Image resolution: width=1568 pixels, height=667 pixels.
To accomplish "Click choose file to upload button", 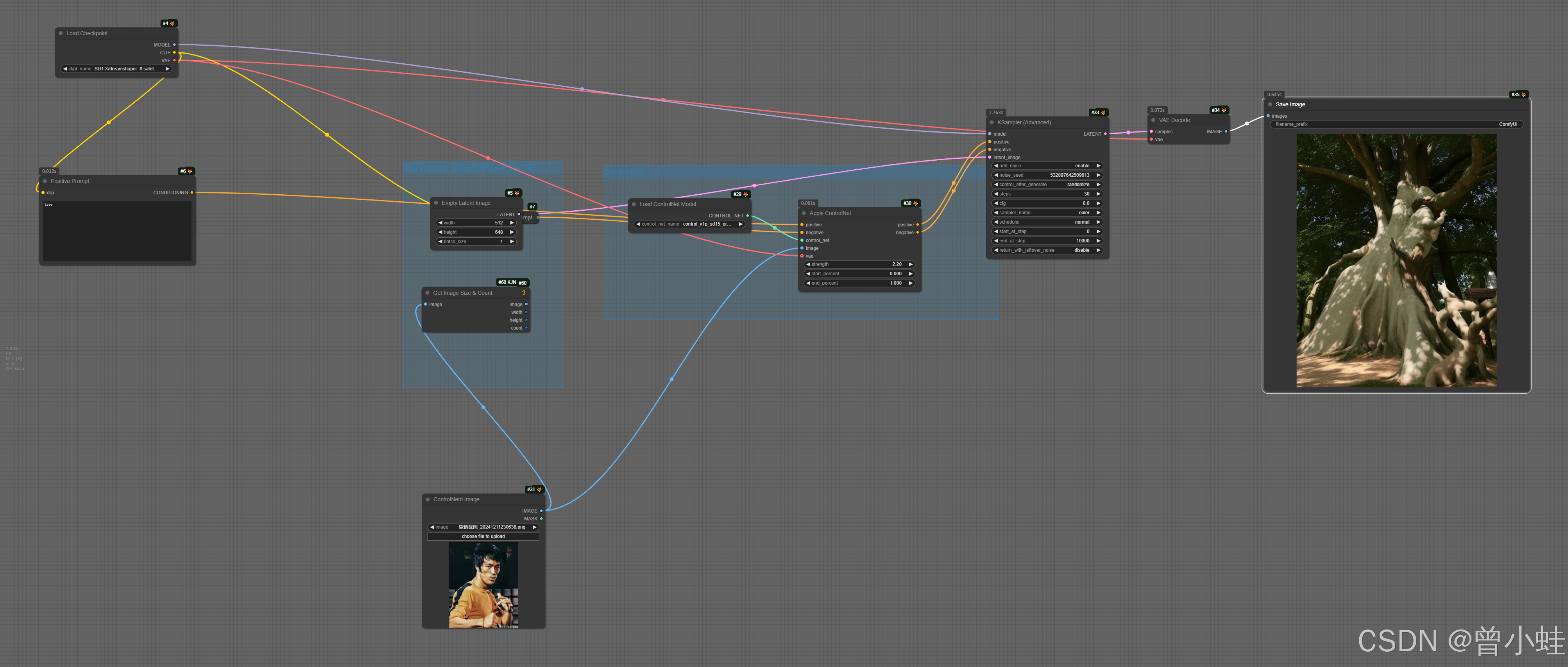I will tap(483, 537).
